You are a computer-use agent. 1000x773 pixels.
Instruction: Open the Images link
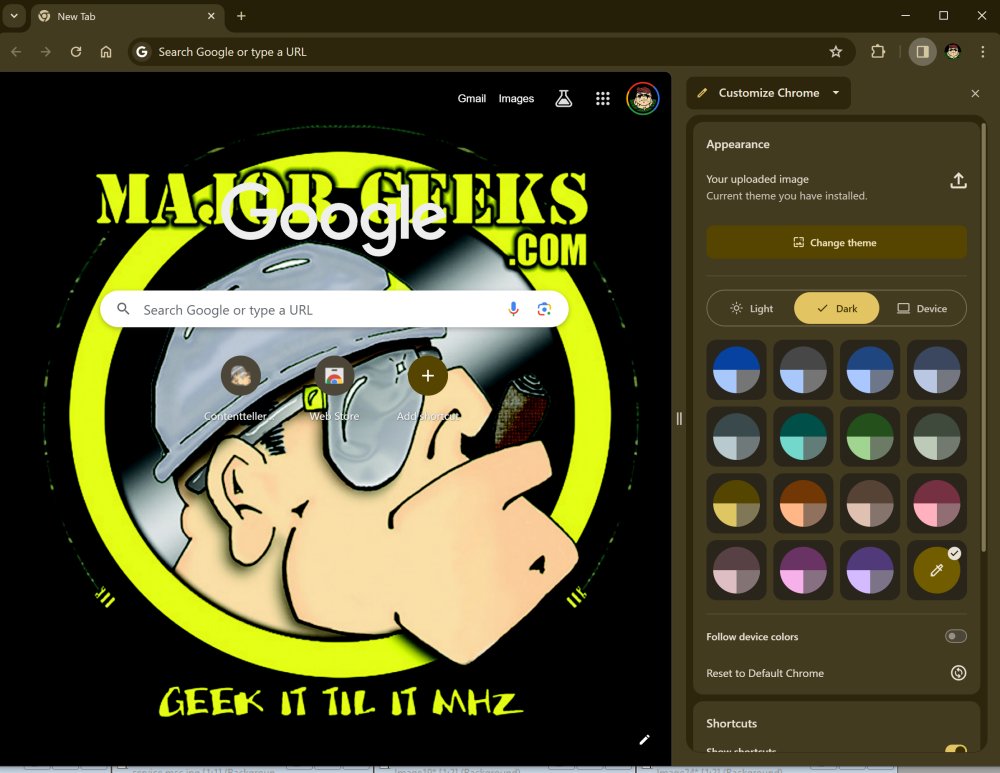coord(516,98)
